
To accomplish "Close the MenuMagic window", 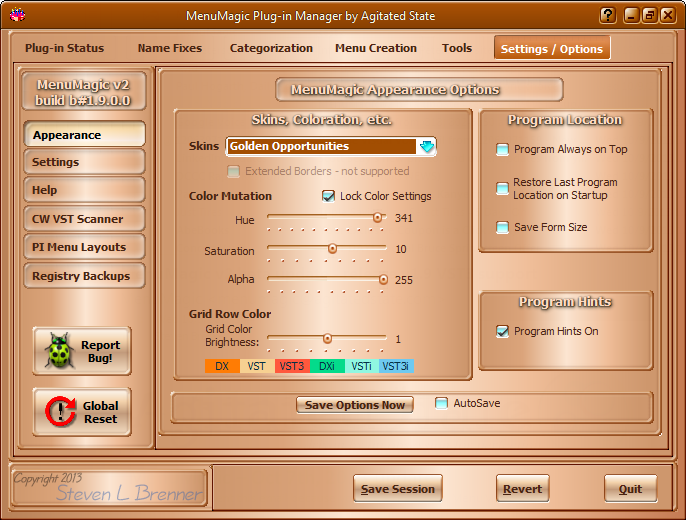I will coord(668,15).
